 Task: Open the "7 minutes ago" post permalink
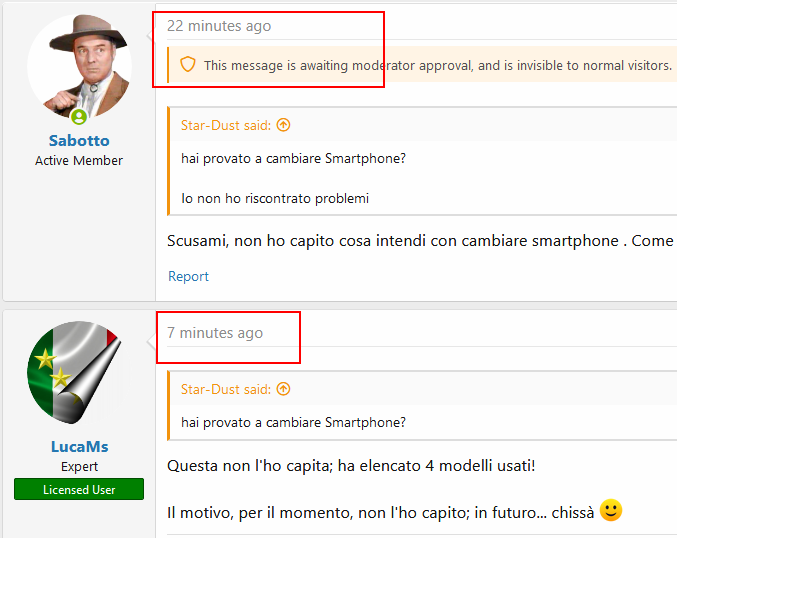point(215,333)
